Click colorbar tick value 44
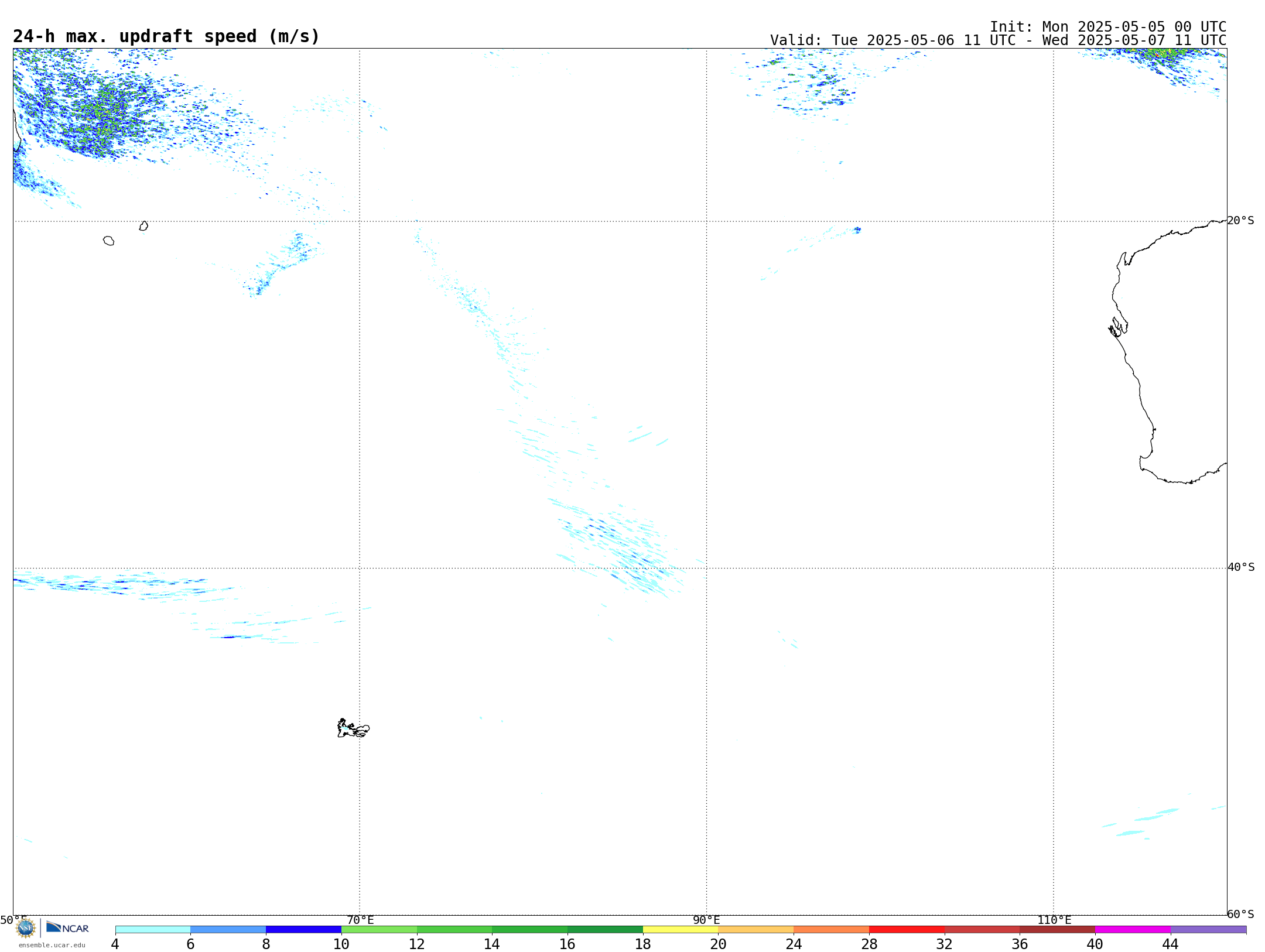Viewport: 1265px width, 952px height. point(1170,944)
